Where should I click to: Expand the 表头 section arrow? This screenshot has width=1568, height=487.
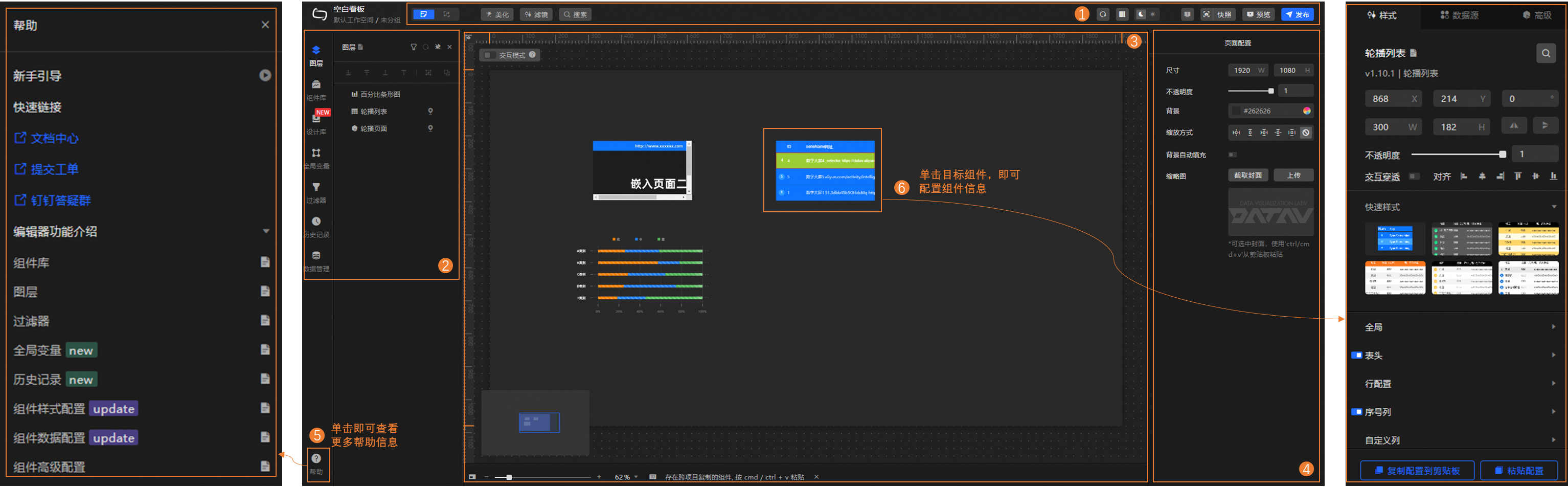pos(1553,355)
